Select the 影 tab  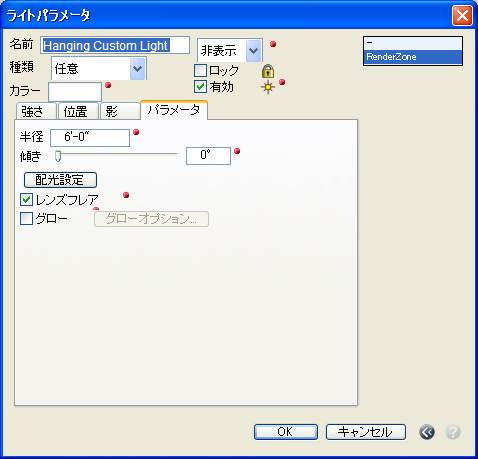(120, 111)
